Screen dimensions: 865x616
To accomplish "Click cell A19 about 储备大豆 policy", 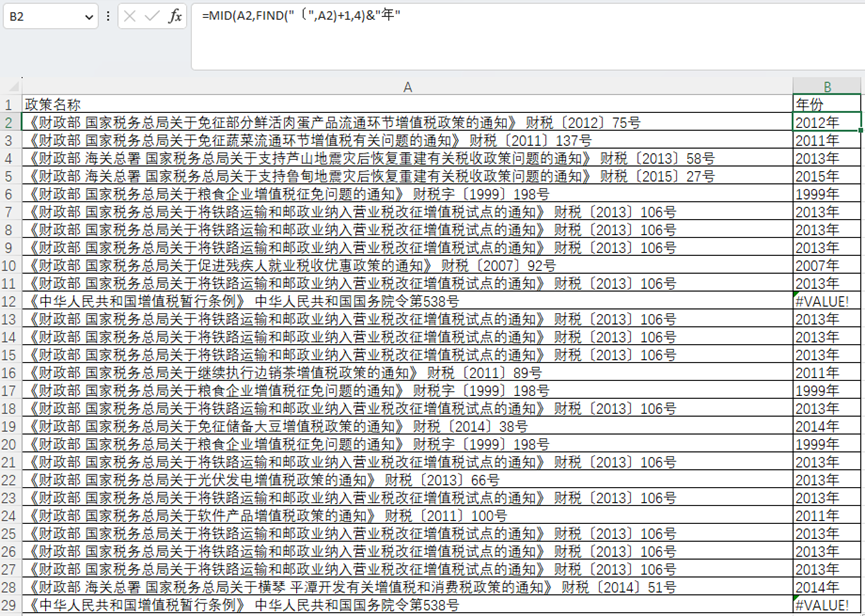I will tap(407, 426).
